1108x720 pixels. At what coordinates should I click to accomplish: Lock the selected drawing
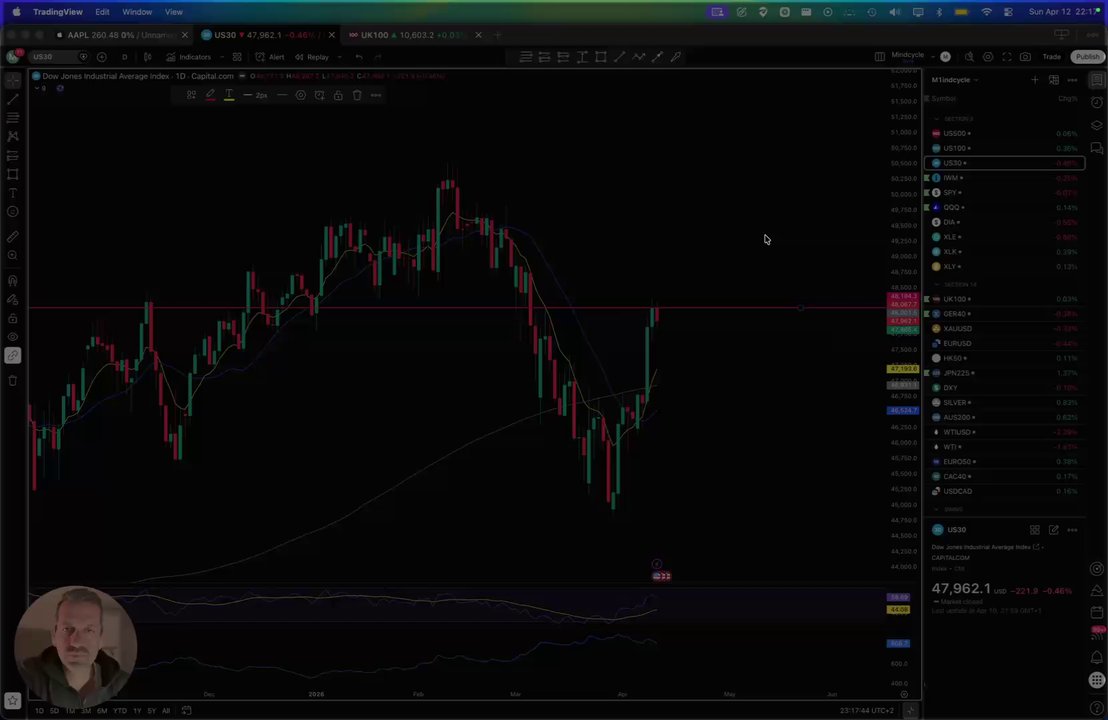(x=338, y=95)
